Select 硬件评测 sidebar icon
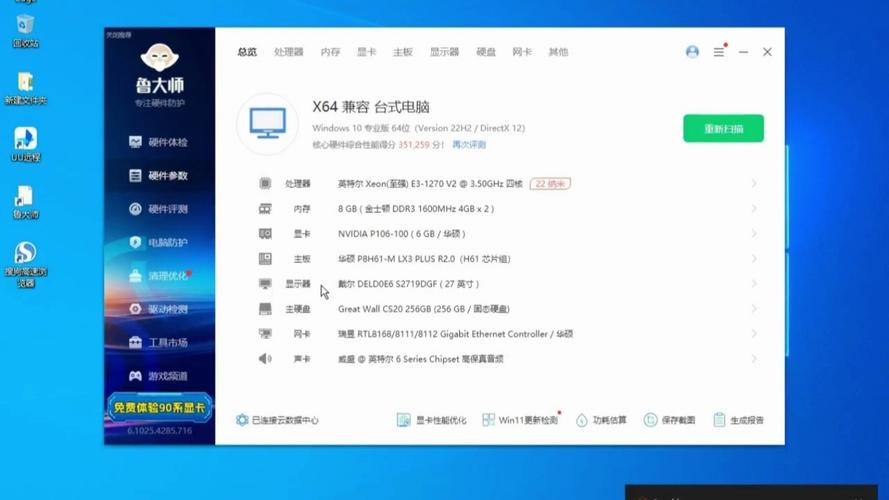The height and width of the screenshot is (500, 889). click(x=136, y=209)
